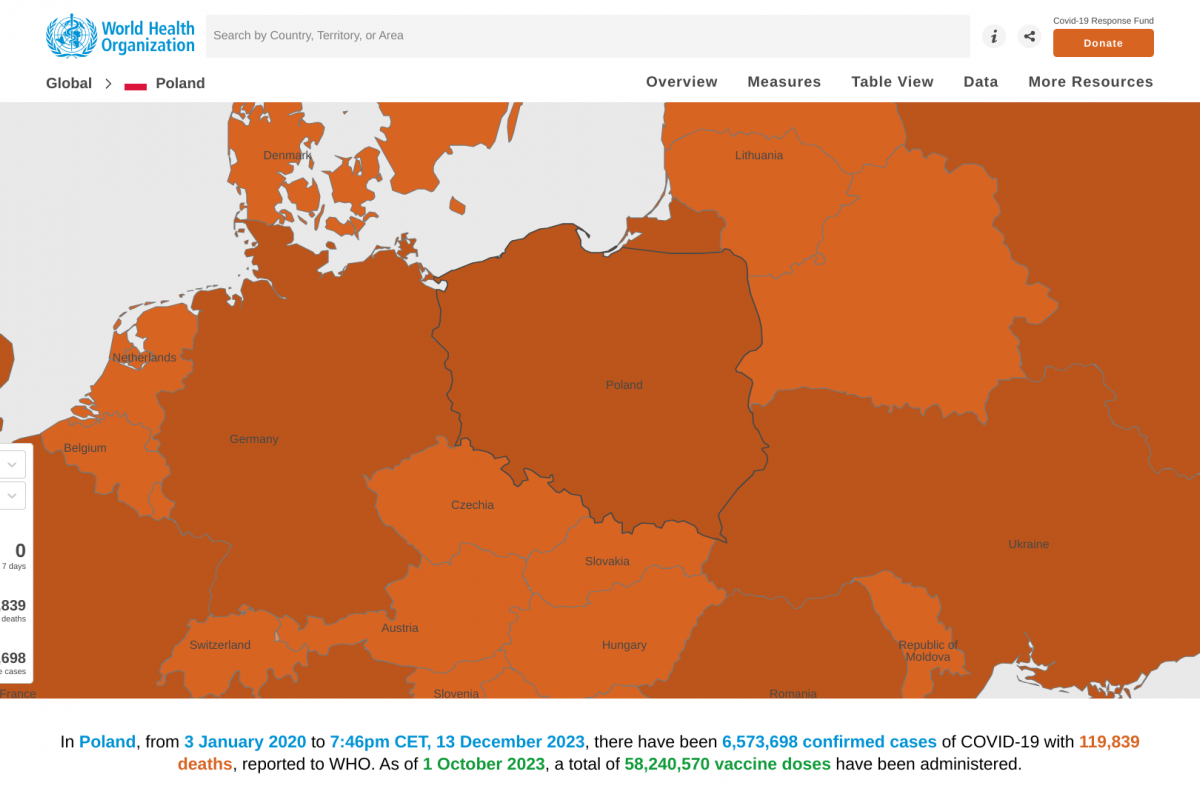This screenshot has width=1200, height=800.
Task: Go back to Global in breadcrumb
Action: point(69,84)
